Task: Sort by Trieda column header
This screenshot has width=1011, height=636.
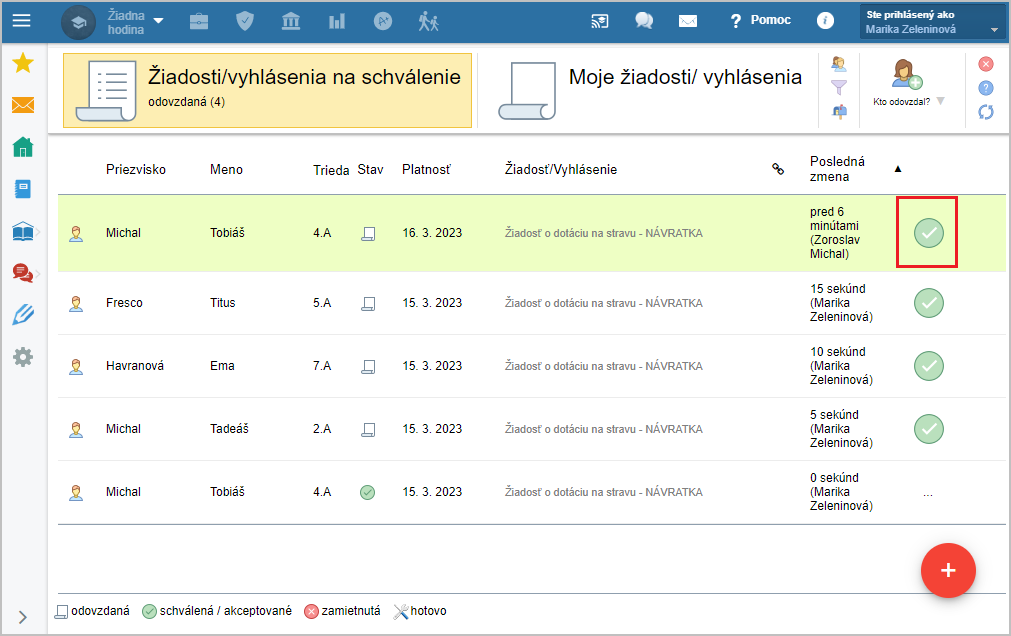Action: (331, 170)
